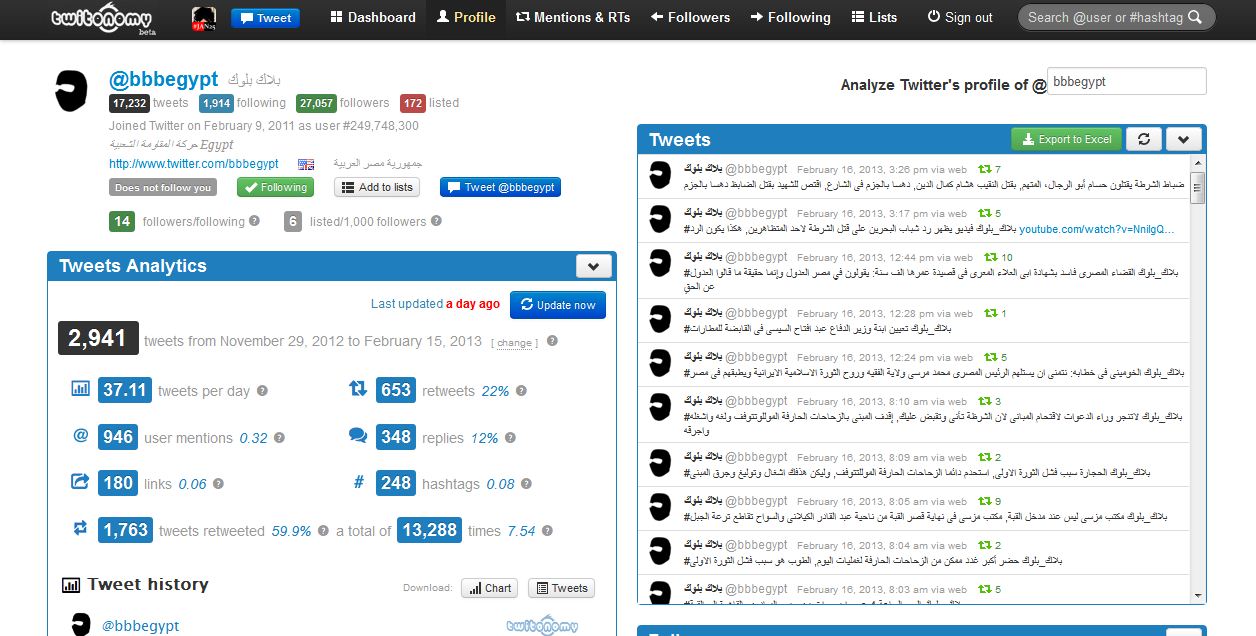This screenshot has height=636, width=1256.
Task: Click Export to Excel button
Action: (1065, 139)
